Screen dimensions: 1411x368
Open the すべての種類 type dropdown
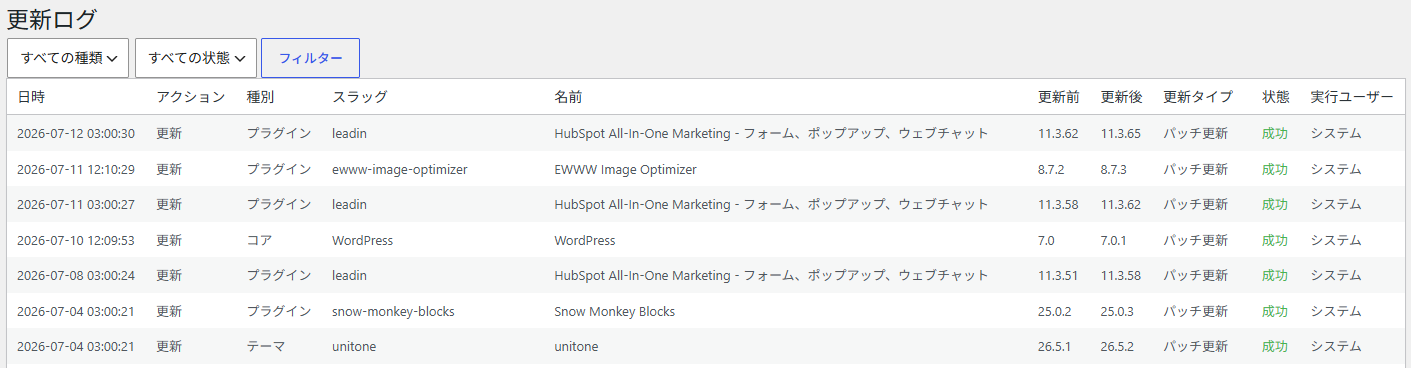68,58
